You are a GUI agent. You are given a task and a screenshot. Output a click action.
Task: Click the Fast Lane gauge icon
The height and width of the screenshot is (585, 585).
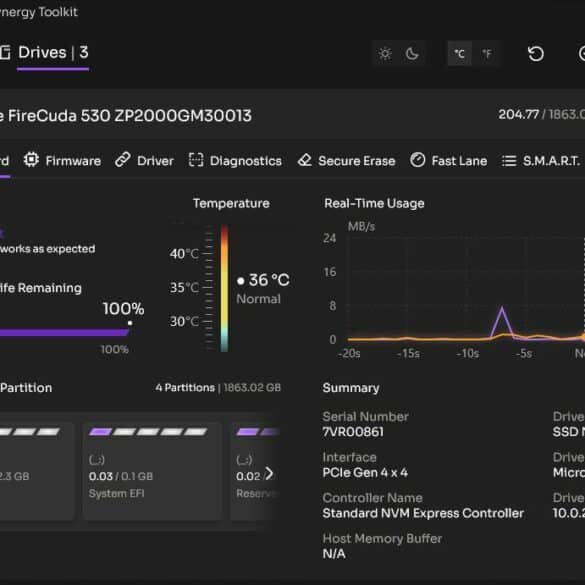417,160
